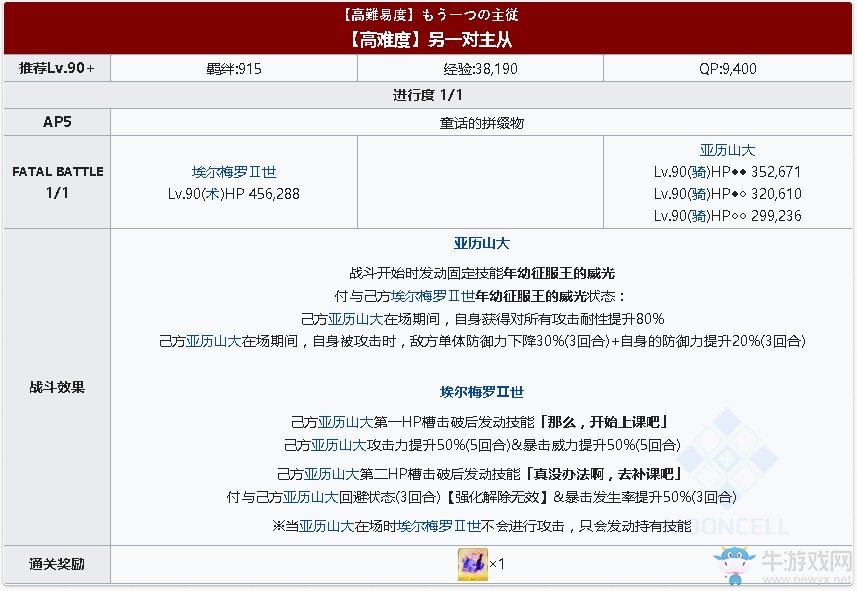Click the 骑 class link beside HP 320,610
Screen dimensions: 857x591
pos(699,194)
